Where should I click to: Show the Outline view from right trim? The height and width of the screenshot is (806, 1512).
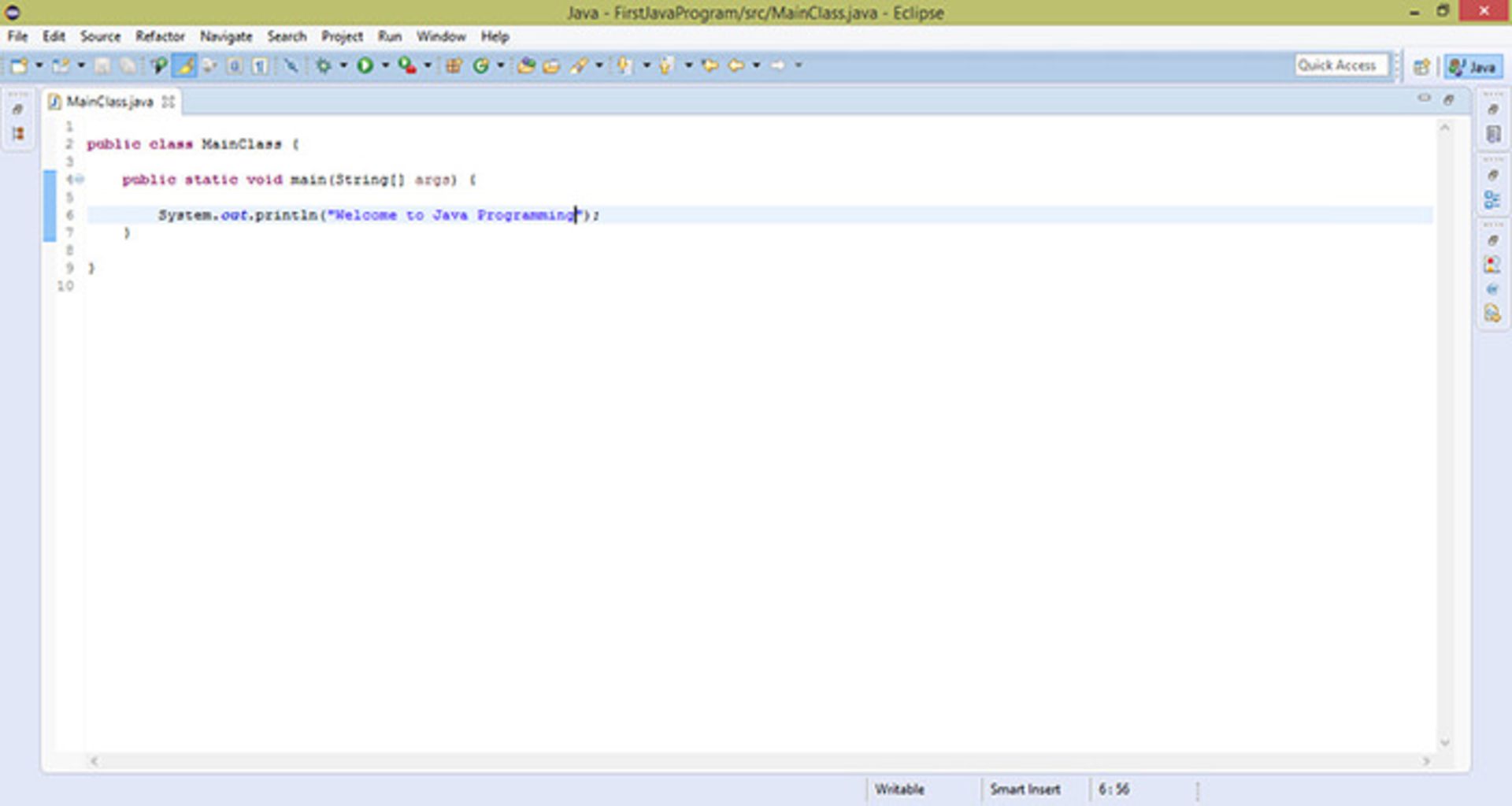[x=1493, y=199]
